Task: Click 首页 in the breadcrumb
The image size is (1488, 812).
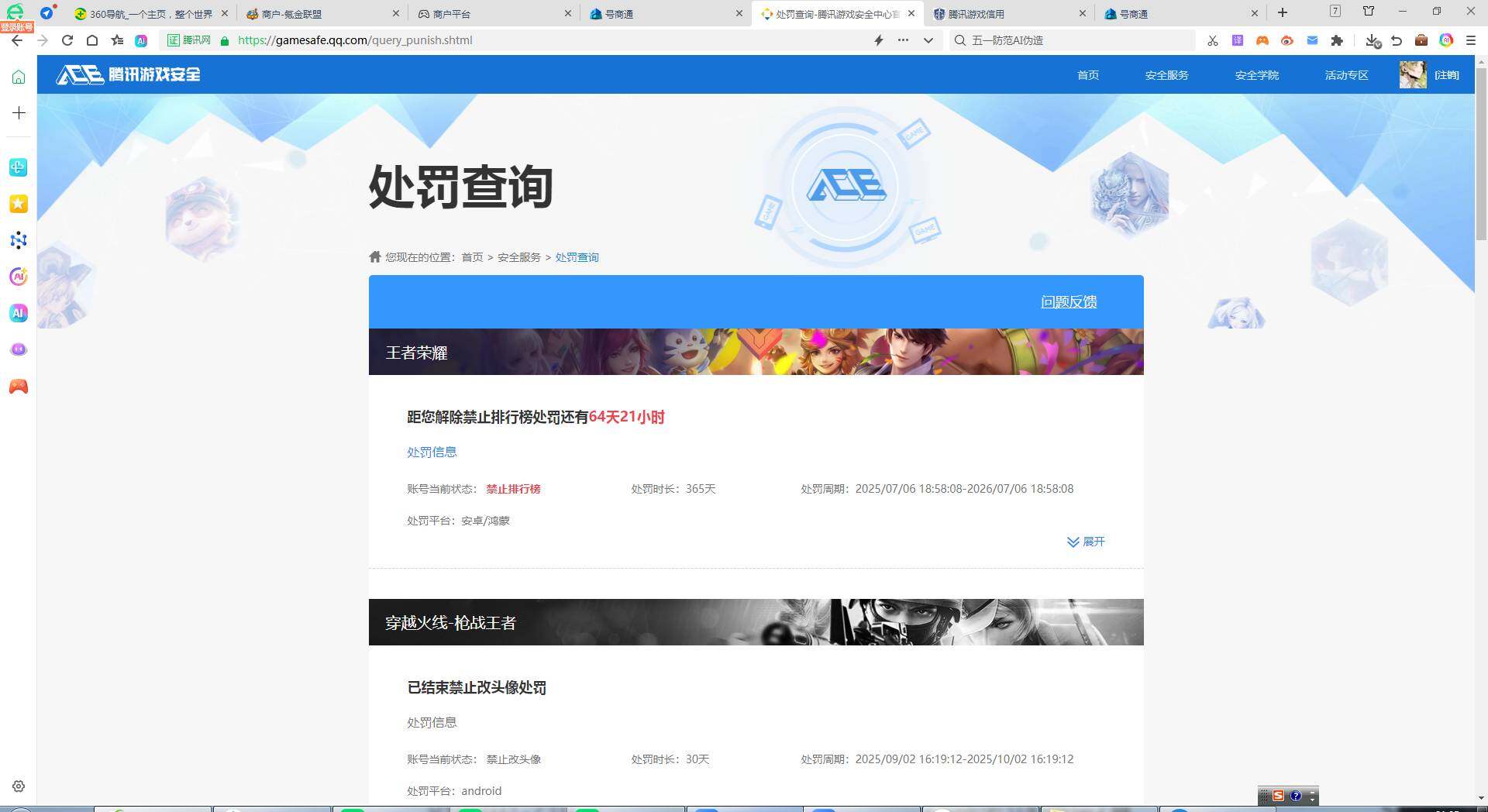Action: pyautogui.click(x=472, y=257)
